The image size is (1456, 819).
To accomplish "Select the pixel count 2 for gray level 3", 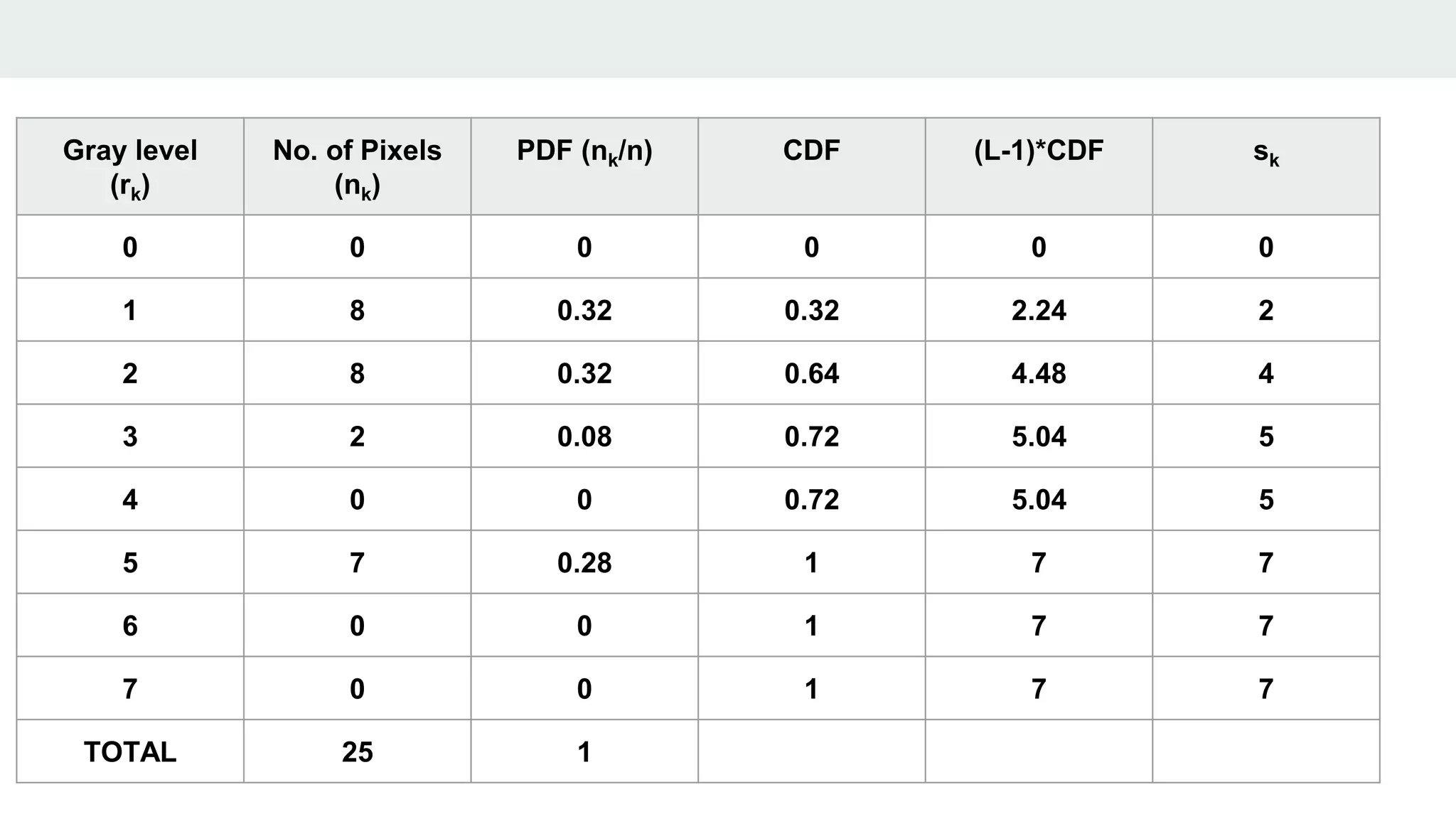I will pos(358,436).
